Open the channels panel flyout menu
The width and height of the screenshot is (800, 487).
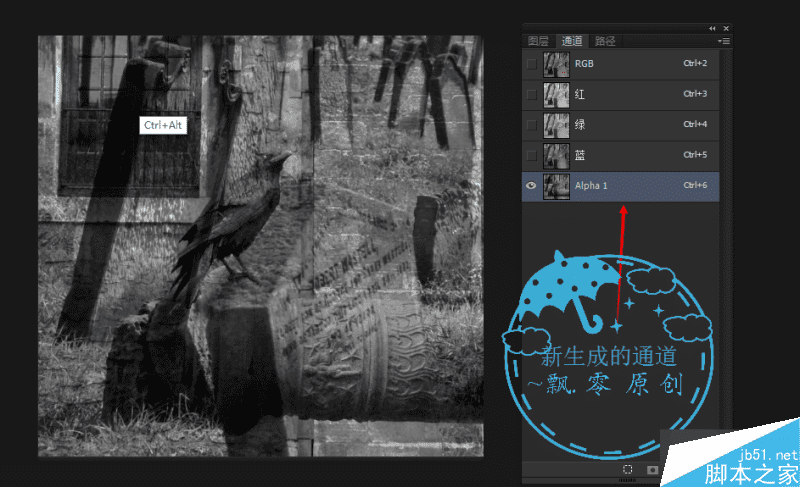(x=723, y=41)
